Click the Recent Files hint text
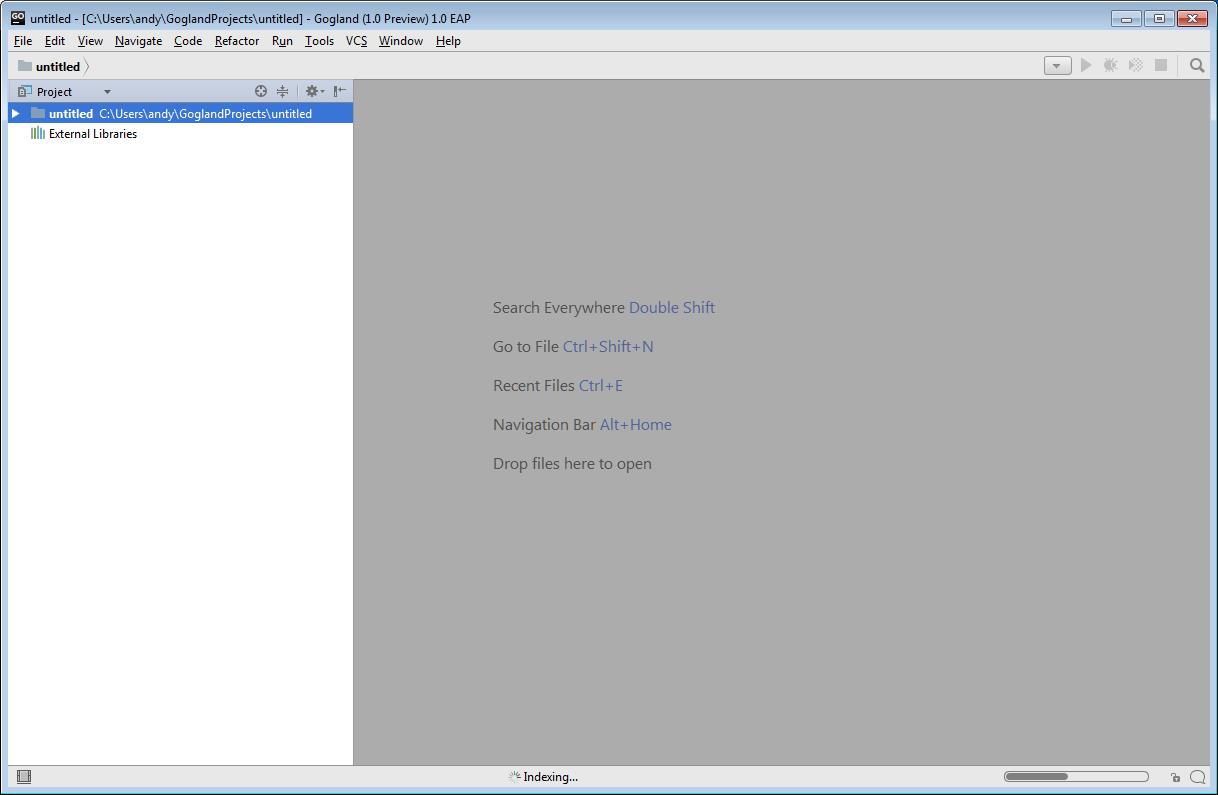Viewport: 1218px width, 795px height. pyautogui.click(x=558, y=386)
